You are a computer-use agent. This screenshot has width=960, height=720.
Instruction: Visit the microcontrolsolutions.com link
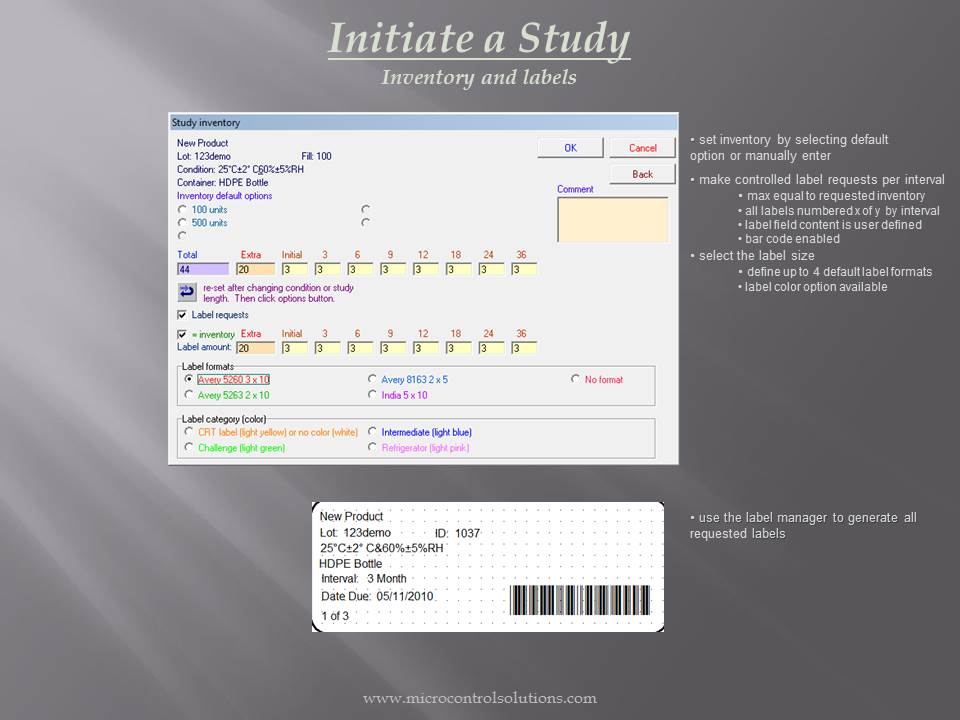point(480,698)
